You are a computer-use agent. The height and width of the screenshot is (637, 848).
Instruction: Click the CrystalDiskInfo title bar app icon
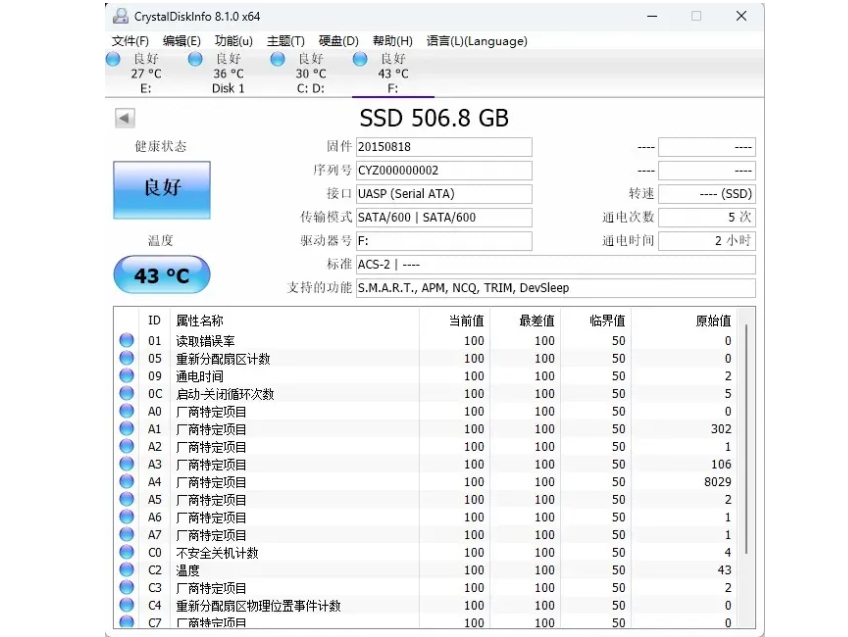coord(121,16)
